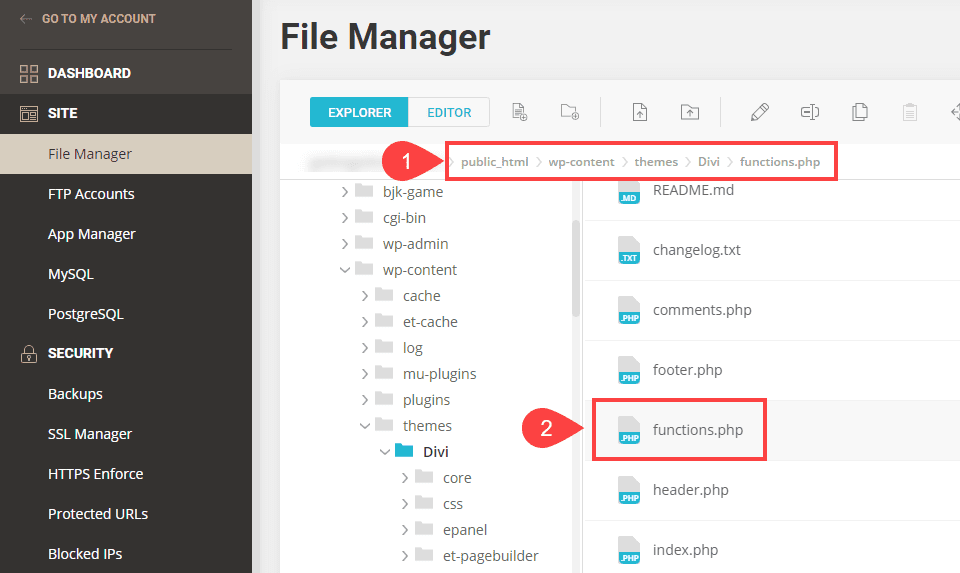
Task: Expand the mu-plugins folder chevron
Action: [x=365, y=373]
